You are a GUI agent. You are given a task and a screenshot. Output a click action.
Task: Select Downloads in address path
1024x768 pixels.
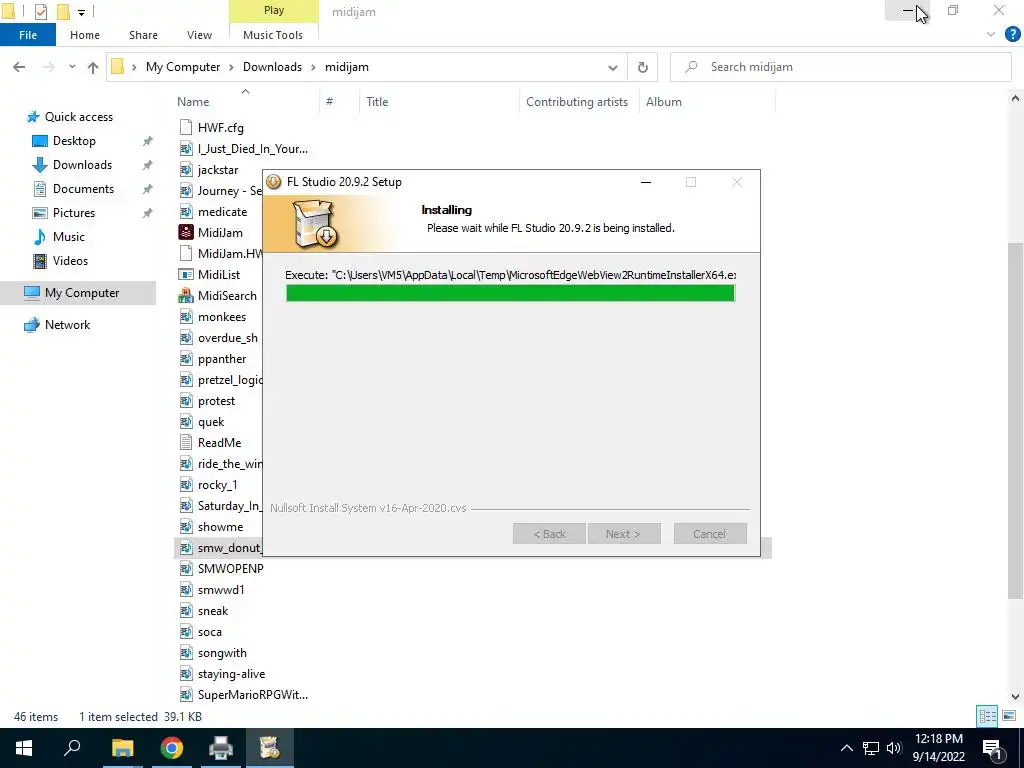tap(272, 67)
